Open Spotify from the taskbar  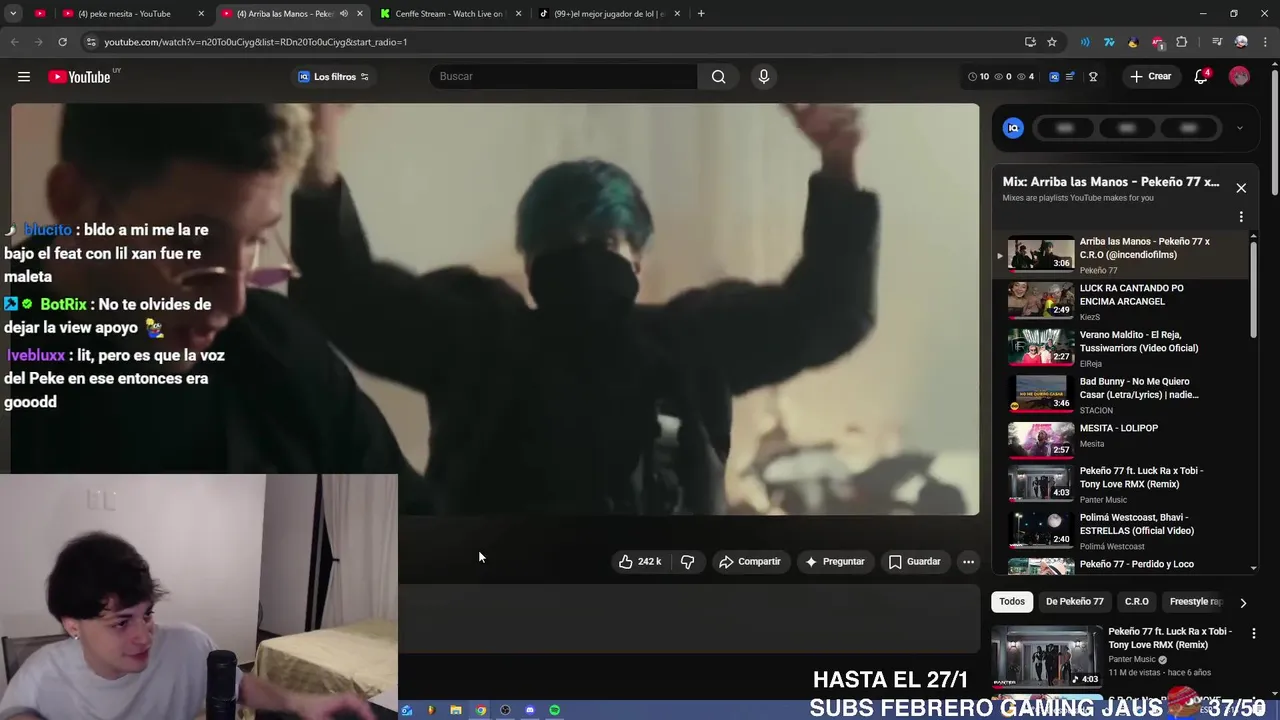click(x=554, y=710)
